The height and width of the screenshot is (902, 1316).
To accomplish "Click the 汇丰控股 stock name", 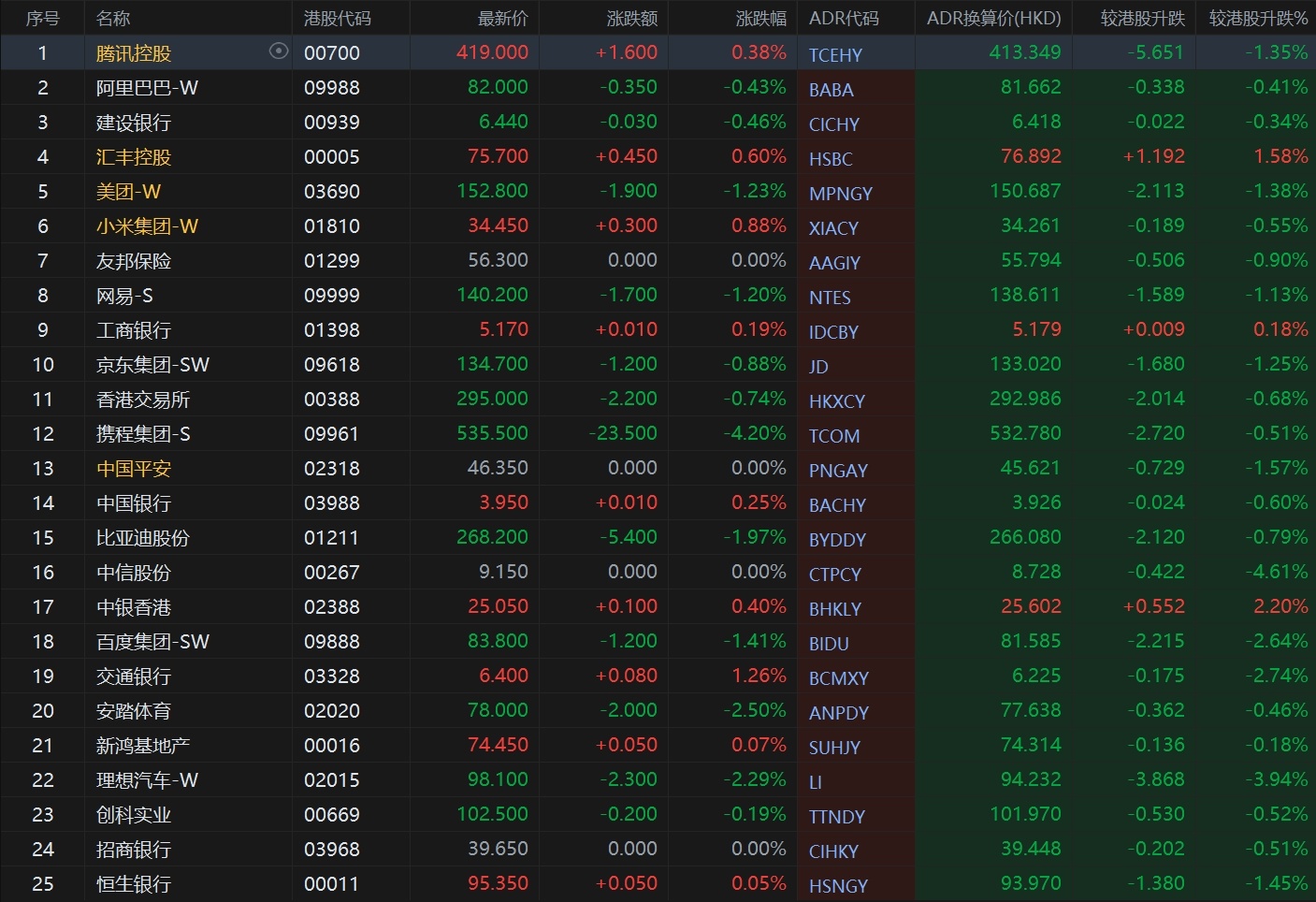I will point(134,157).
